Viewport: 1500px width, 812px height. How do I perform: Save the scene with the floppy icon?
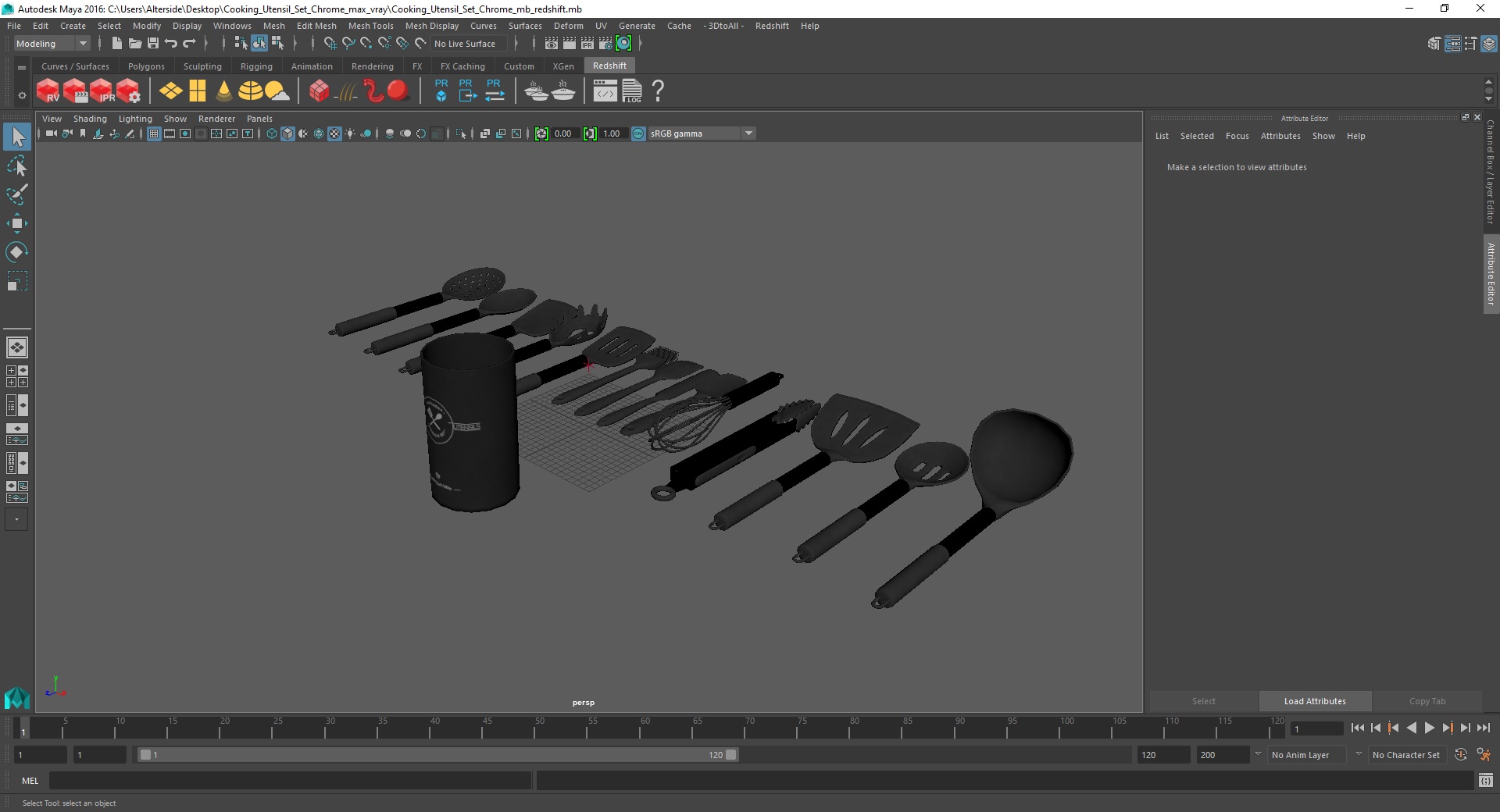(x=153, y=44)
